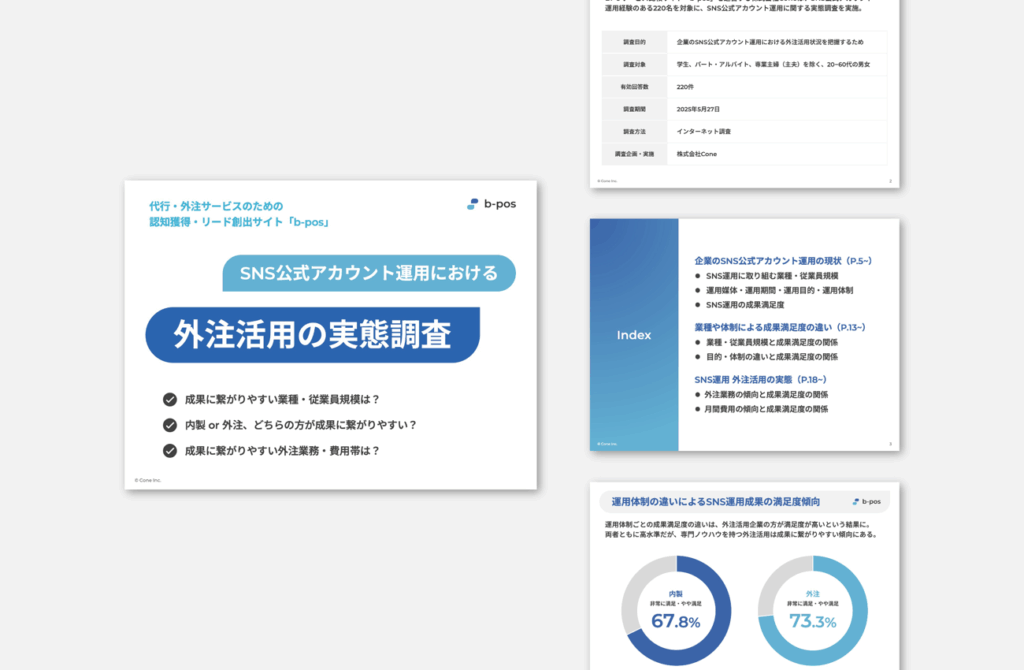Image resolution: width=1024 pixels, height=670 pixels.
Task: Click the © Cone Inc. footer on cover slide
Action: [x=148, y=480]
